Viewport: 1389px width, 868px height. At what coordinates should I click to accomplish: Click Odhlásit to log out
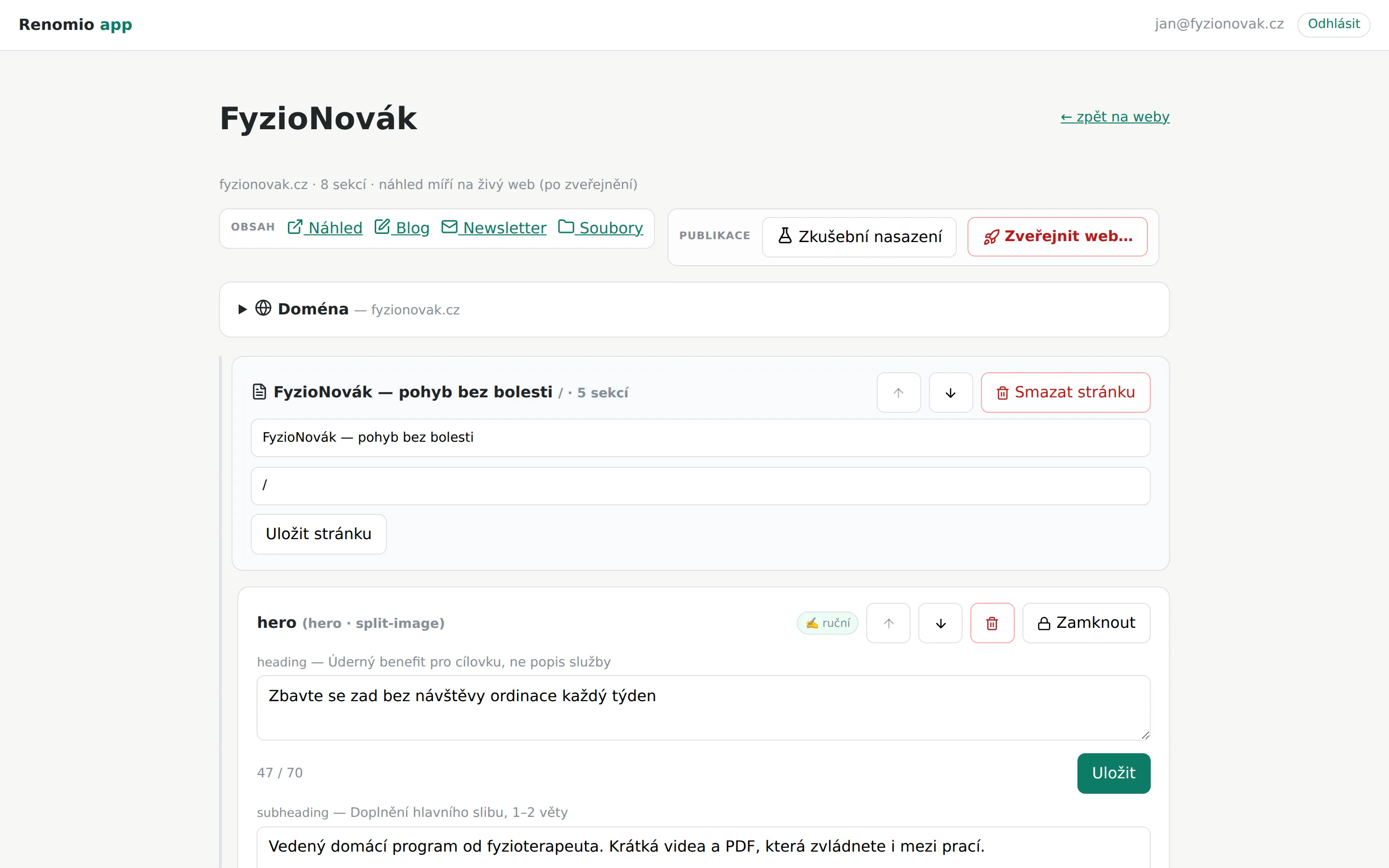pos(1334,24)
